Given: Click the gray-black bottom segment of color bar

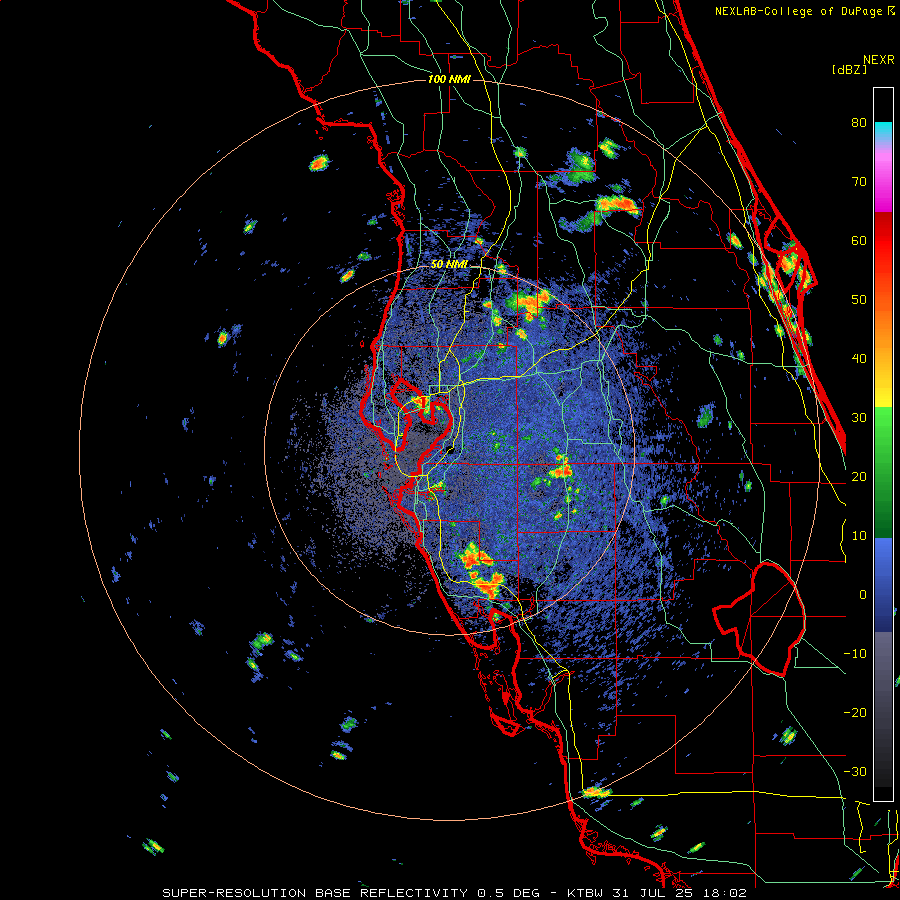Looking at the screenshot, I should (883, 709).
